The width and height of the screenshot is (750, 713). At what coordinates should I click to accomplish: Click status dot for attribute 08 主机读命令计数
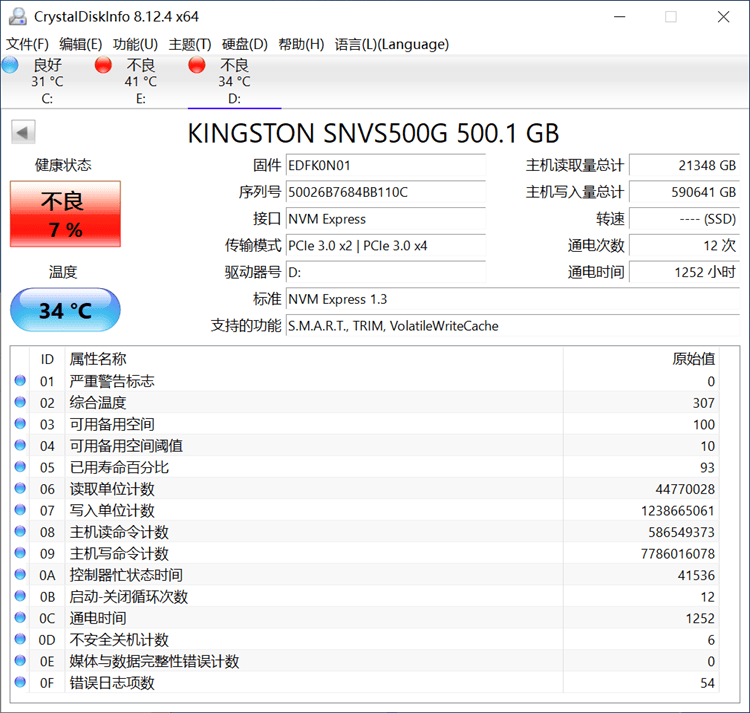pyautogui.click(x=20, y=531)
